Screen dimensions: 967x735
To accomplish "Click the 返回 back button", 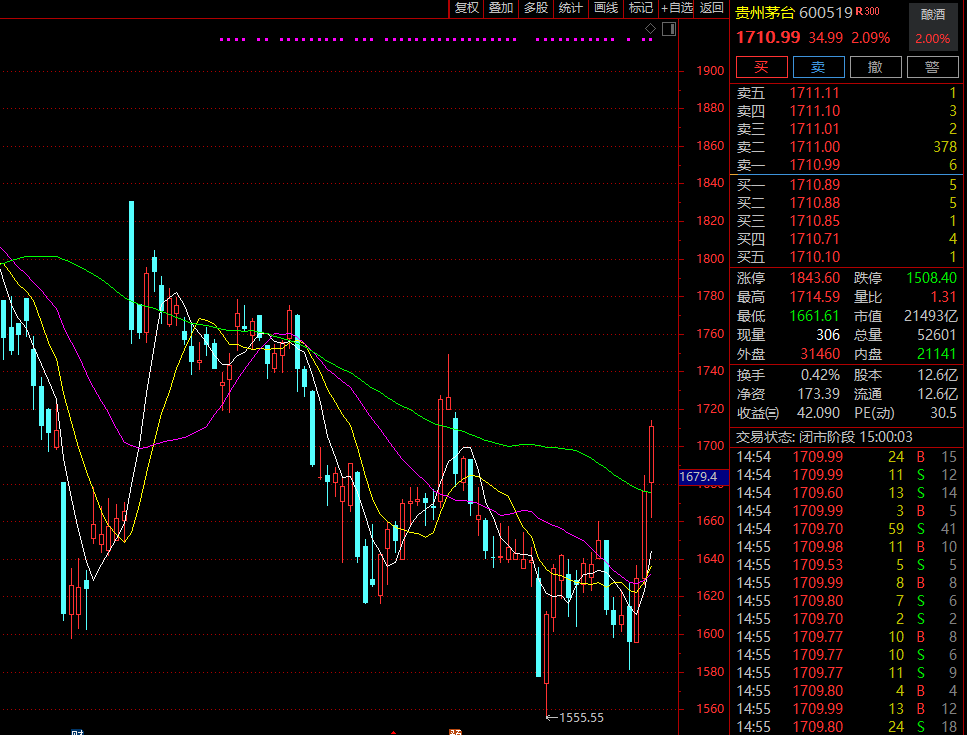I will pos(711,8).
